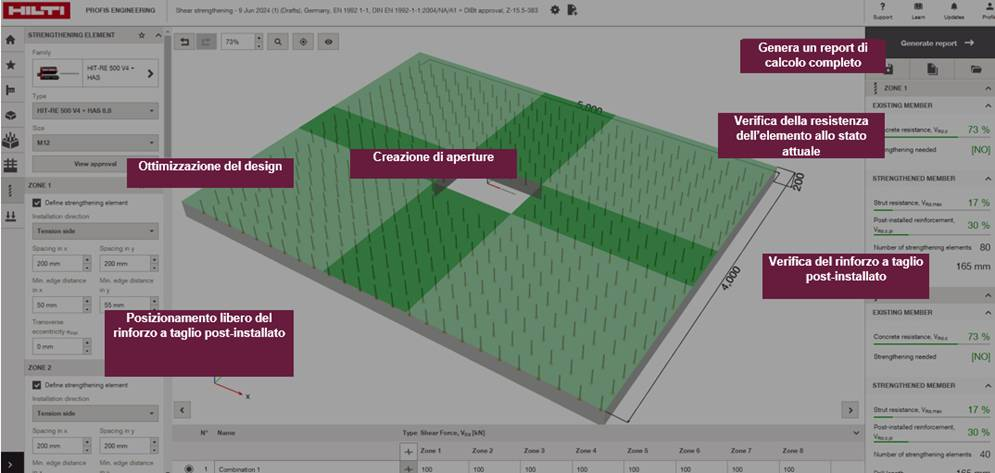Click the center view target icon
Screen dimensions: 995x473
click(x=303, y=42)
